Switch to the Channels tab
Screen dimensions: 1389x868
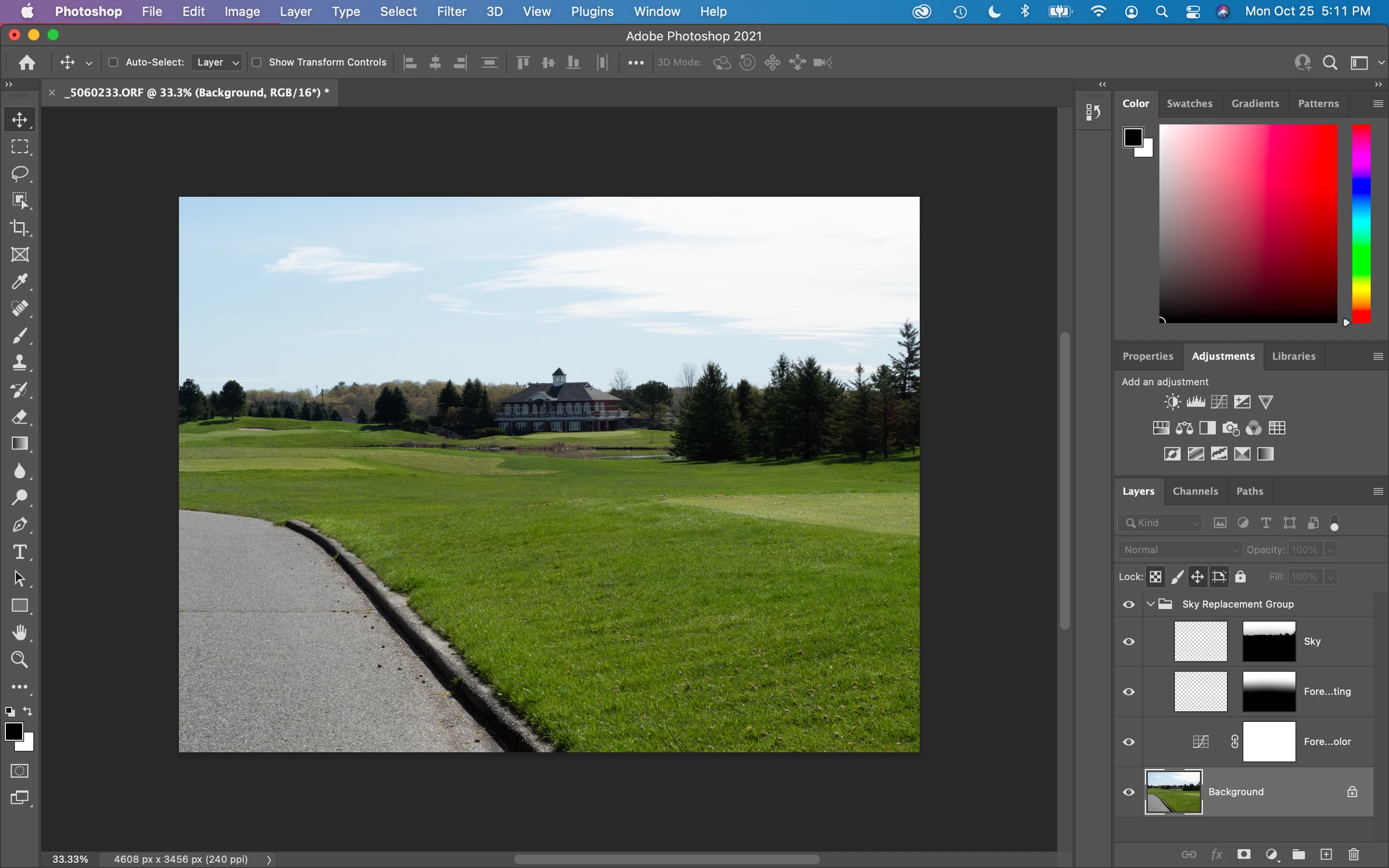[x=1195, y=491]
